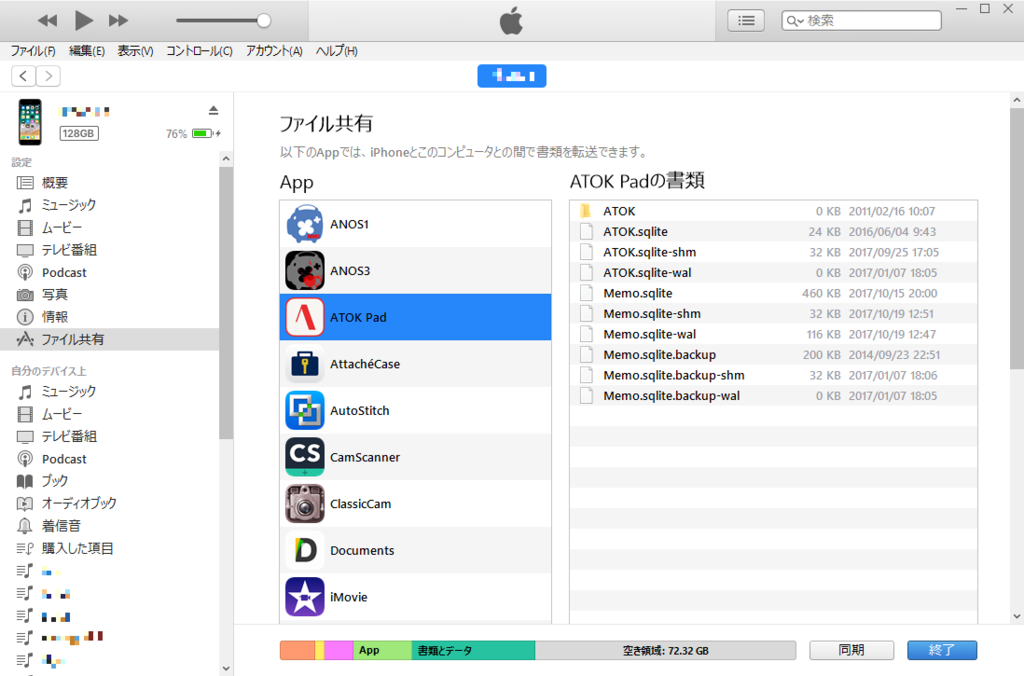The image size is (1024, 676).
Task: Select the CamScanner app icon
Action: 304,457
